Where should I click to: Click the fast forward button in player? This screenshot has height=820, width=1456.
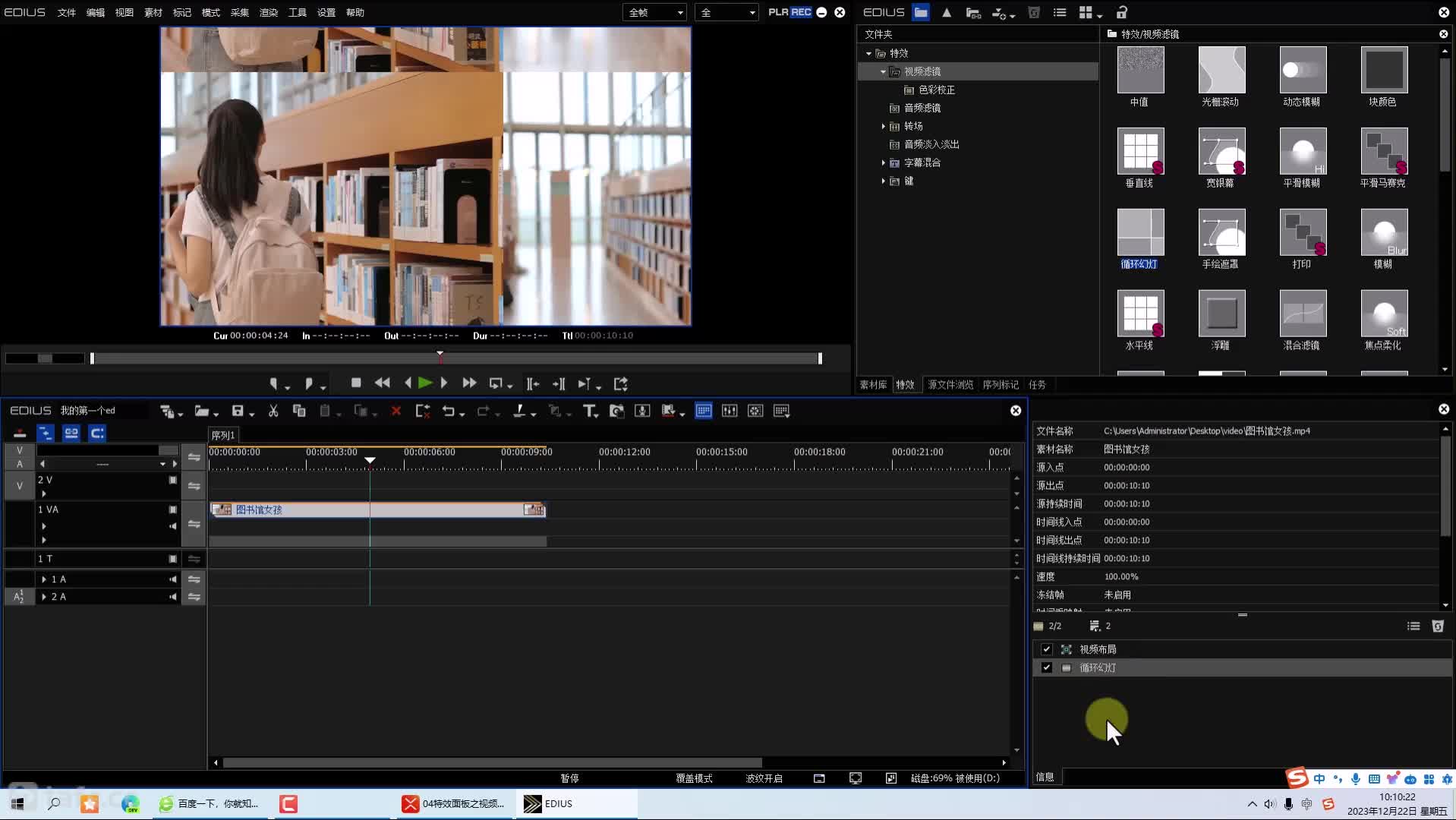point(469,383)
